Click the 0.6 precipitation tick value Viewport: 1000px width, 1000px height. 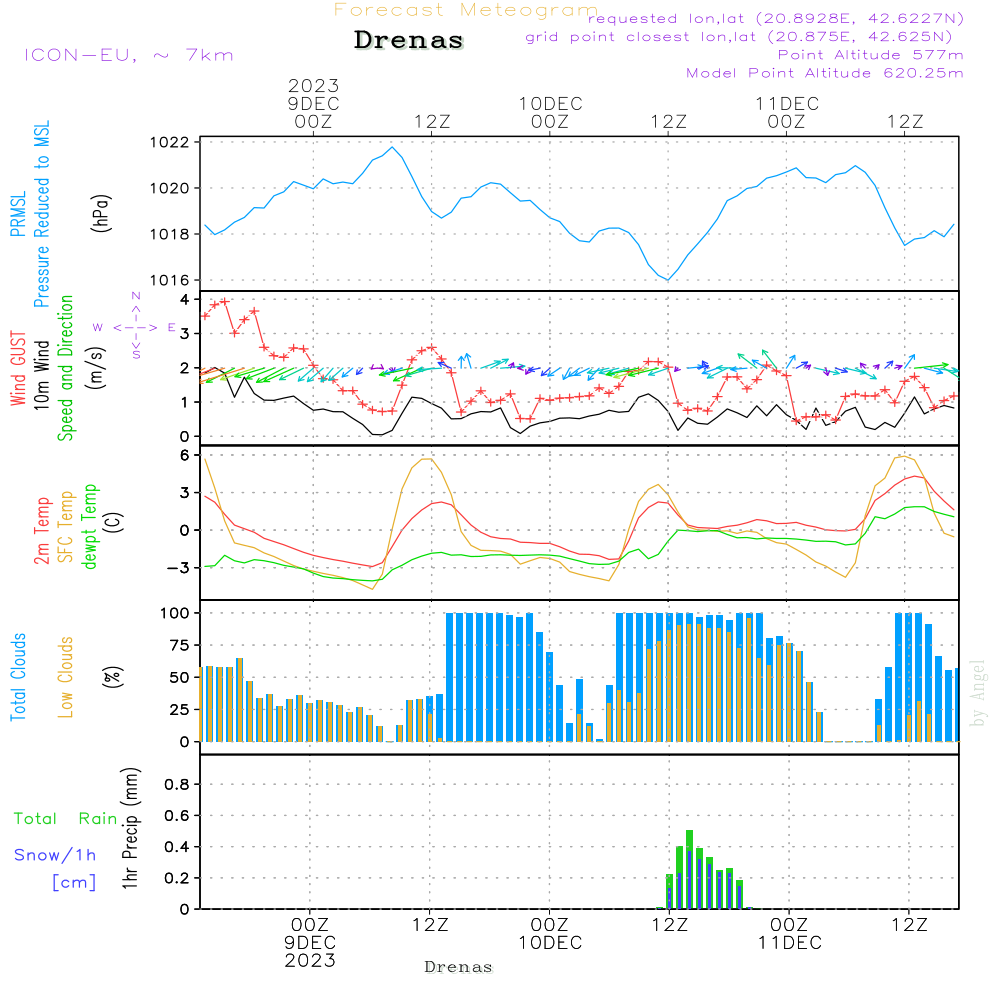(x=177, y=815)
